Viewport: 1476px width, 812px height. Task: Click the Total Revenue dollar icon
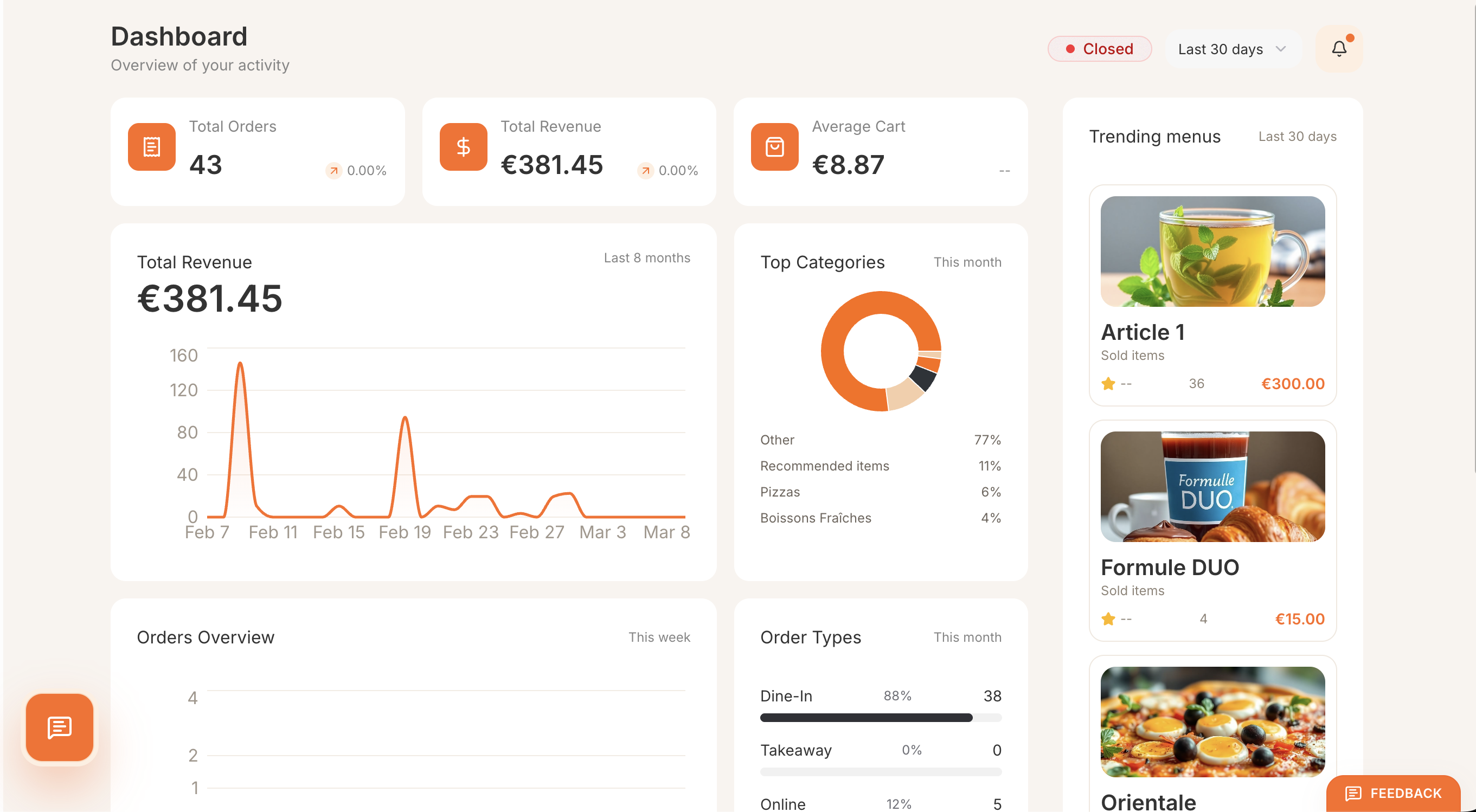pyautogui.click(x=464, y=147)
